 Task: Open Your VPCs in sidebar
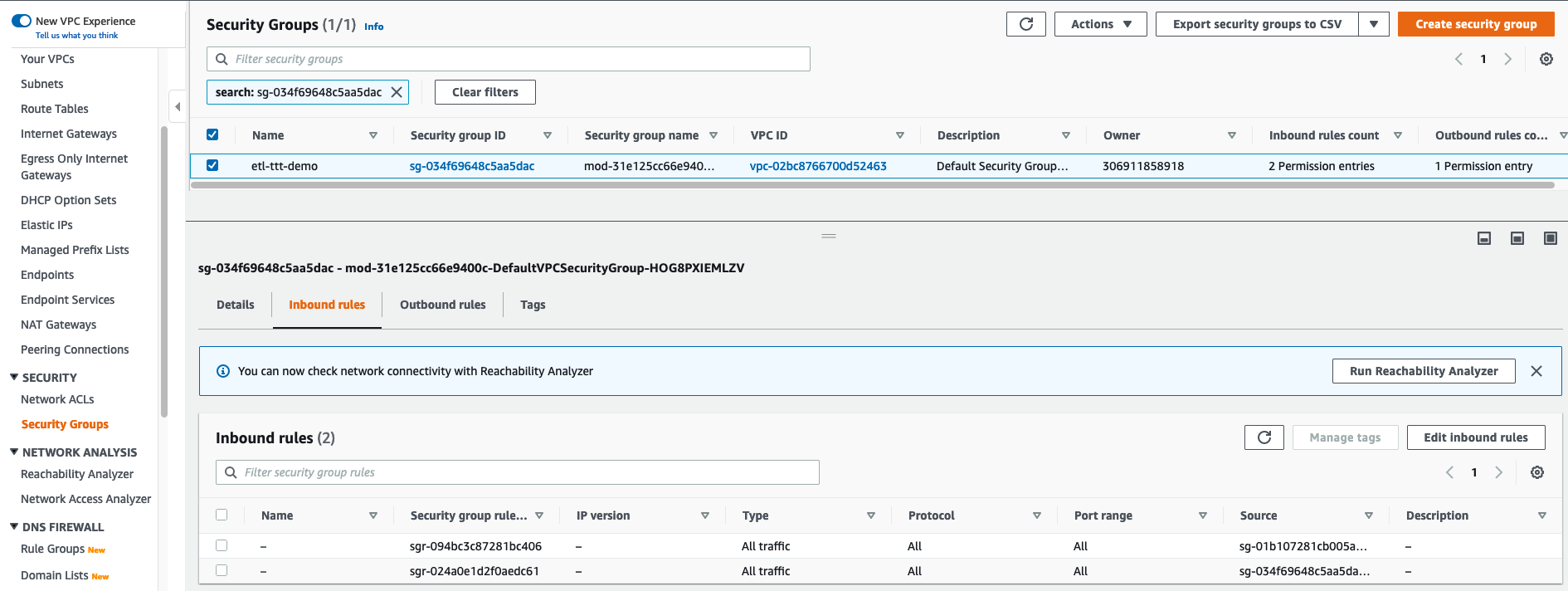(x=47, y=59)
